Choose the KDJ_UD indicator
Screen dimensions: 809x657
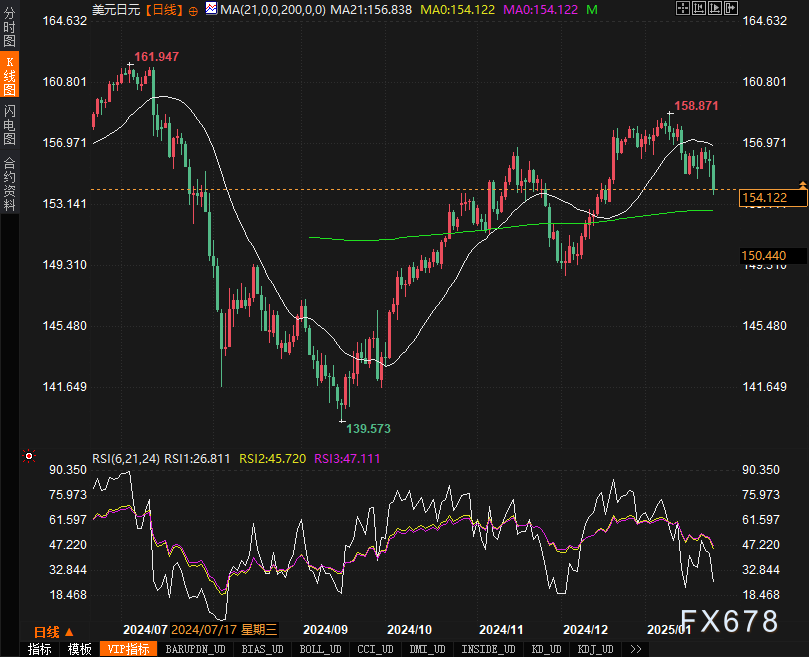[597, 649]
